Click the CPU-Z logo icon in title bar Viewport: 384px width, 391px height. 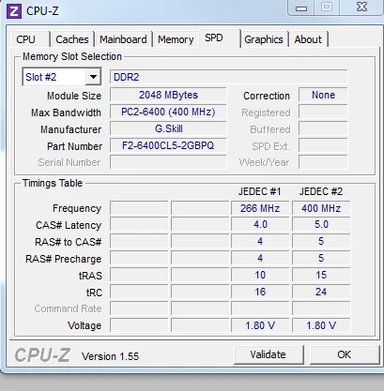pos(14,12)
